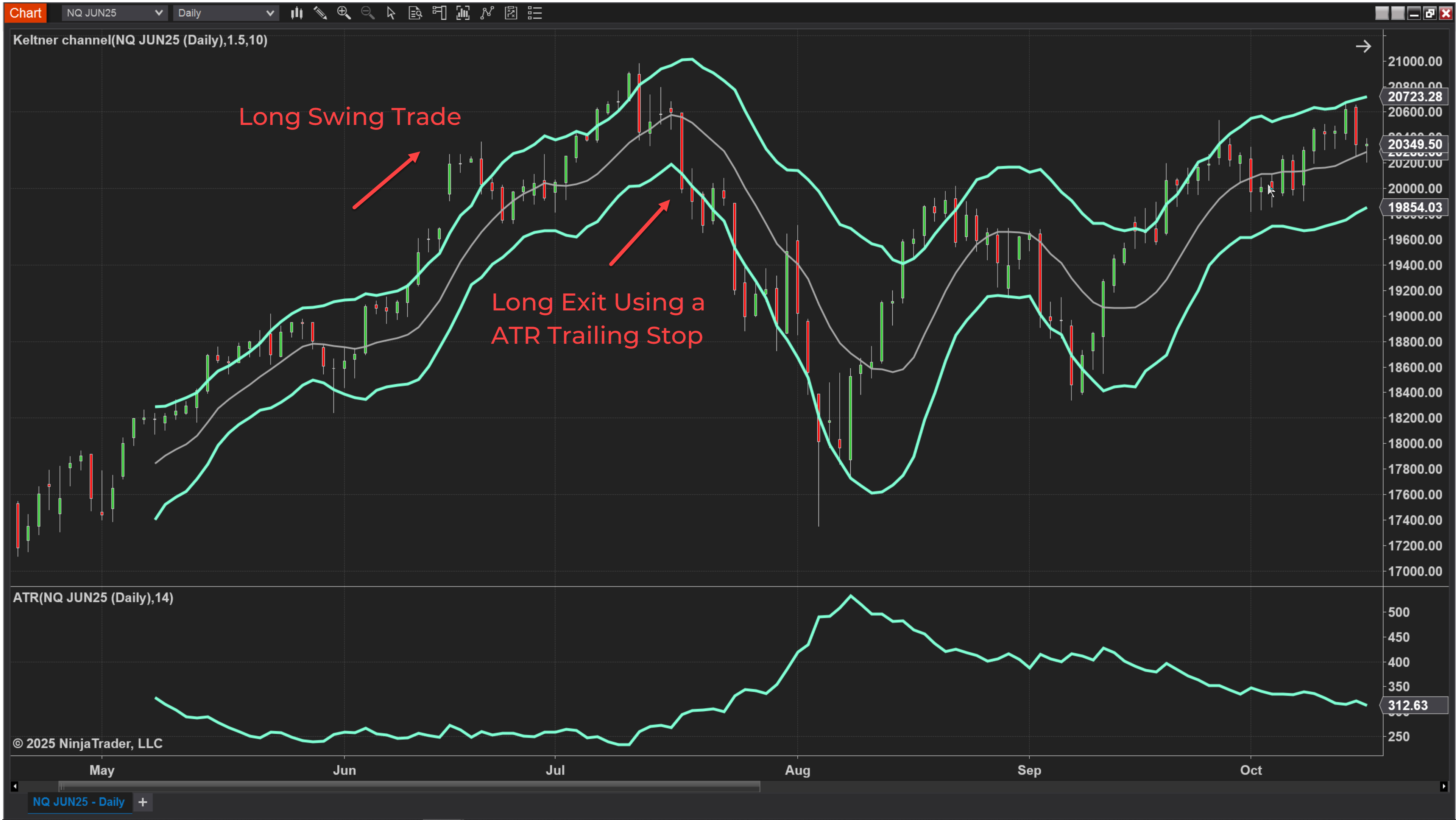Click the 17000.00 price axis label
Viewport: 1456px width, 820px height.
1415,571
